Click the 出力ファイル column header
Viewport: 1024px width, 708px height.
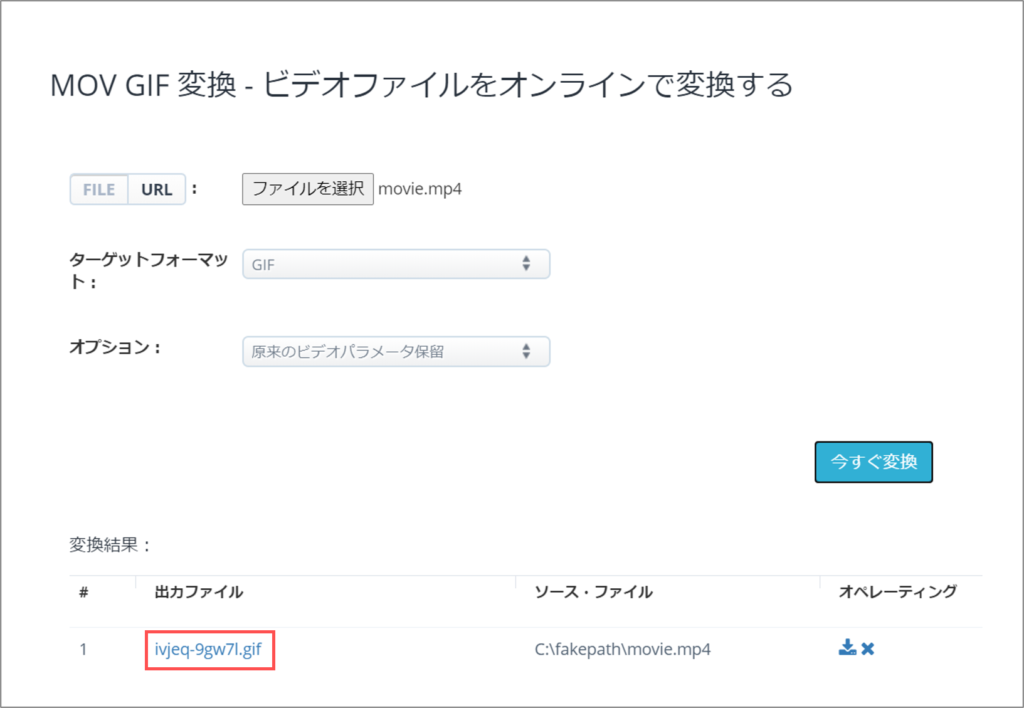click(x=199, y=592)
